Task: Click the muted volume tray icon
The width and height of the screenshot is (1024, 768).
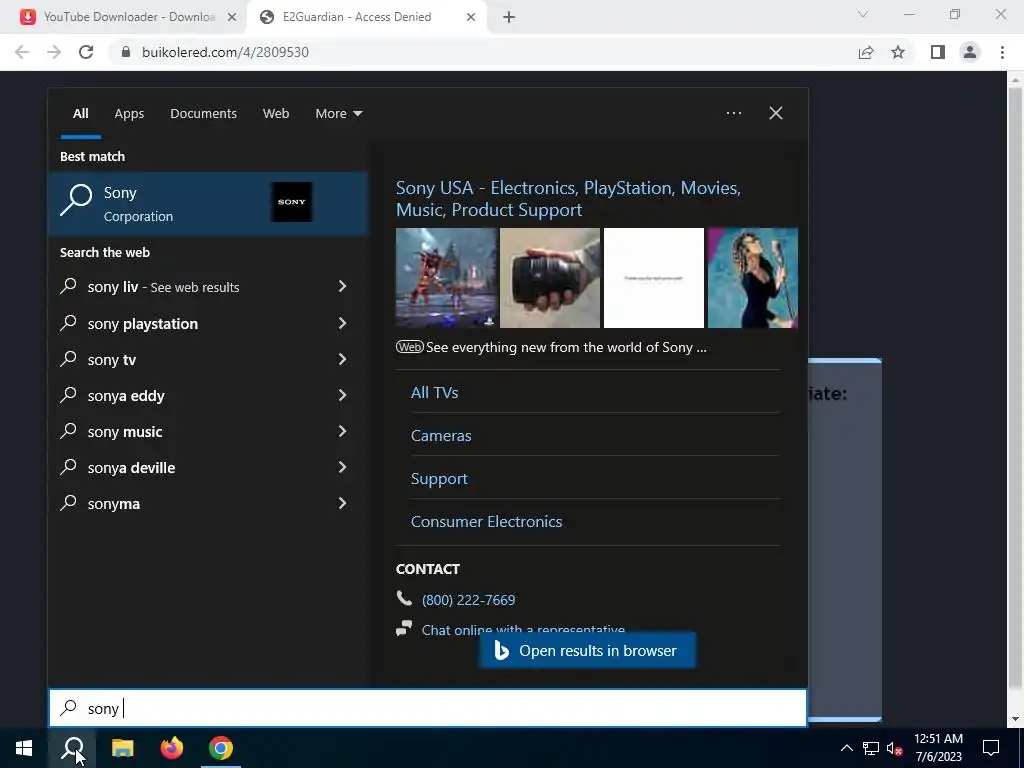Action: (x=894, y=748)
